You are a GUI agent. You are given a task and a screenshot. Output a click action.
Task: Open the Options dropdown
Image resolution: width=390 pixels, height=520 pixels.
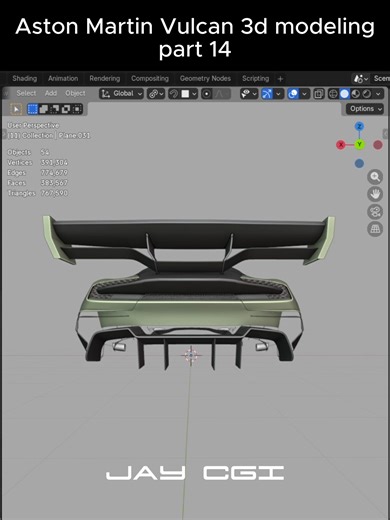click(x=365, y=109)
